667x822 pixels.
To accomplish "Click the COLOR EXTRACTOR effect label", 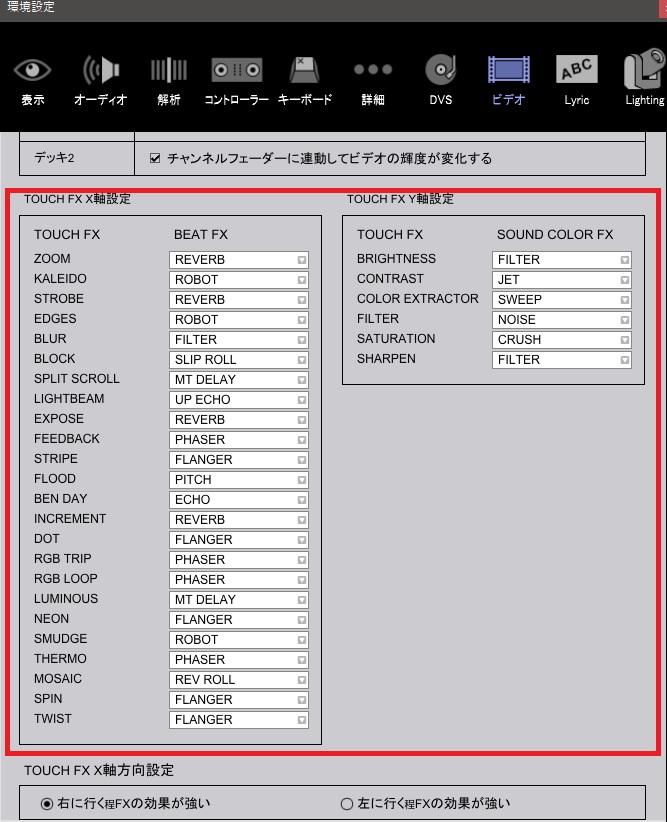I will [417, 298].
